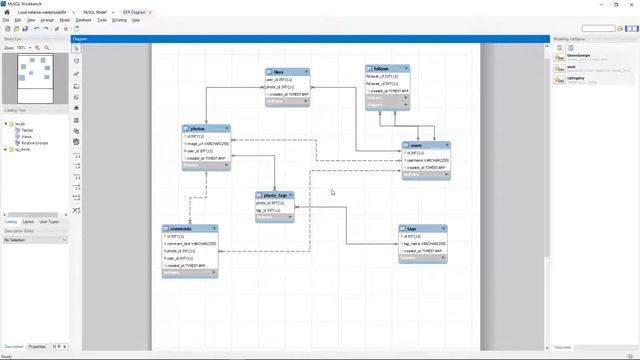Collapse the likes table box
640x360 pixels.
pyautogui.click(x=306, y=72)
